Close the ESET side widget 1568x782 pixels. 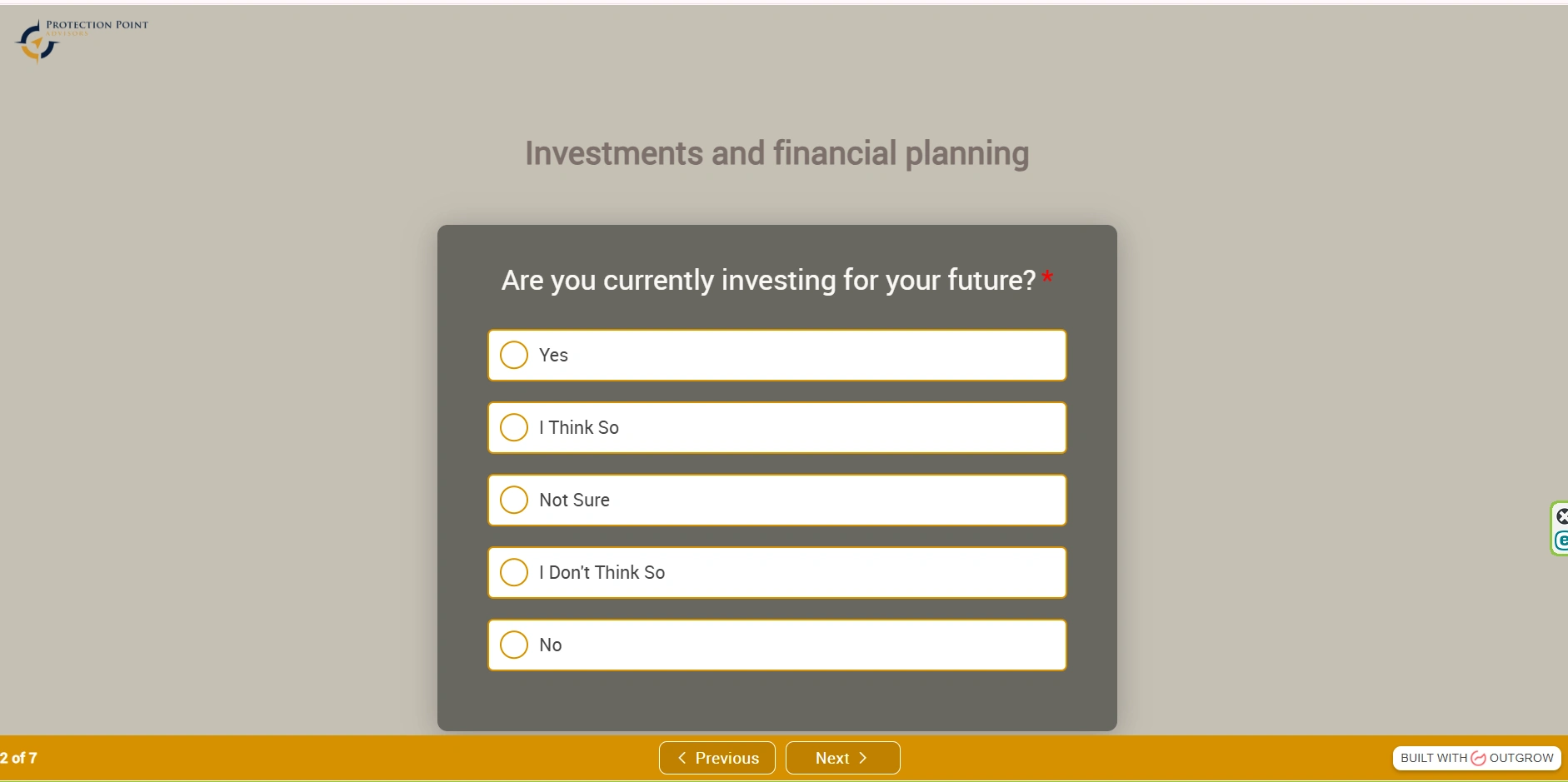point(1561,516)
